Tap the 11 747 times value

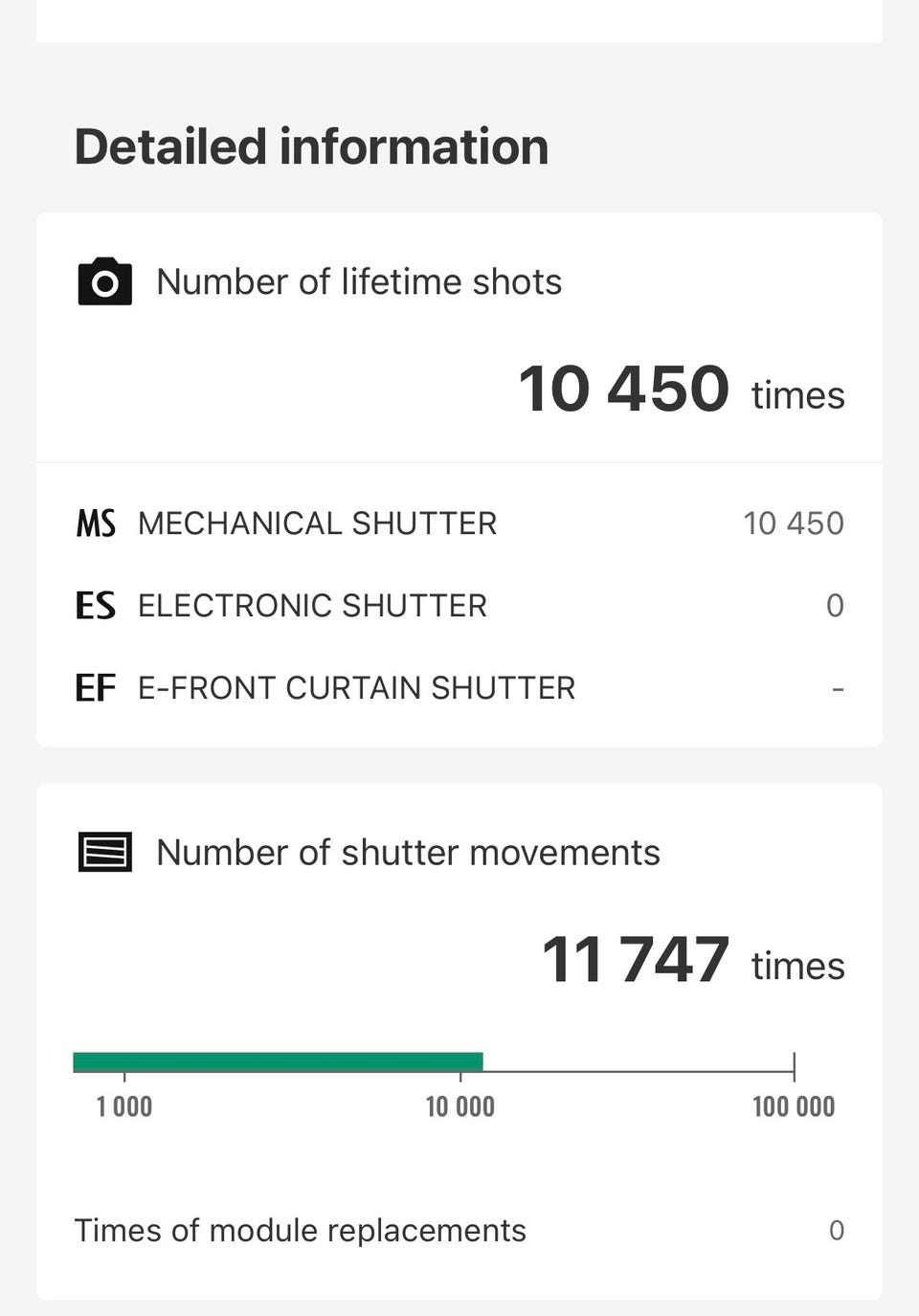point(694,960)
